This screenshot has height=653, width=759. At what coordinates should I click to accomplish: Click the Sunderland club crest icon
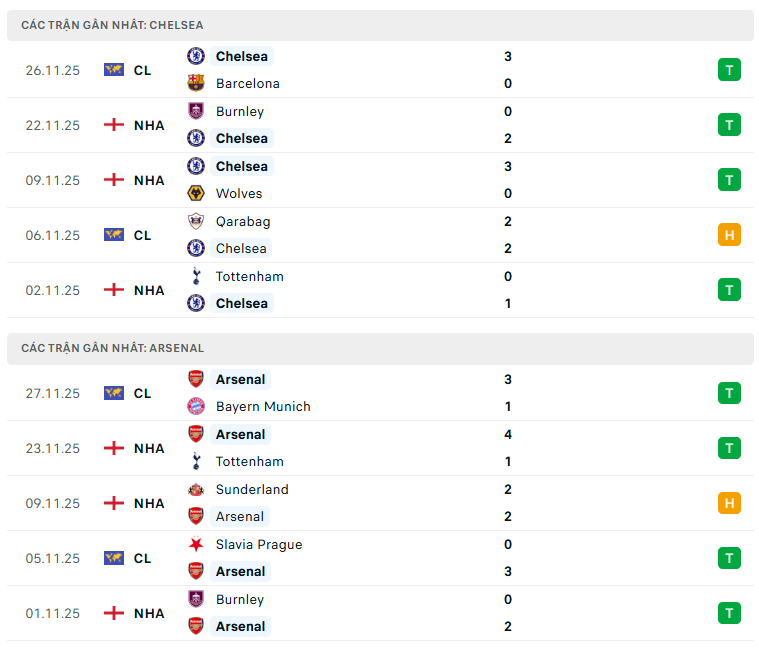(196, 490)
